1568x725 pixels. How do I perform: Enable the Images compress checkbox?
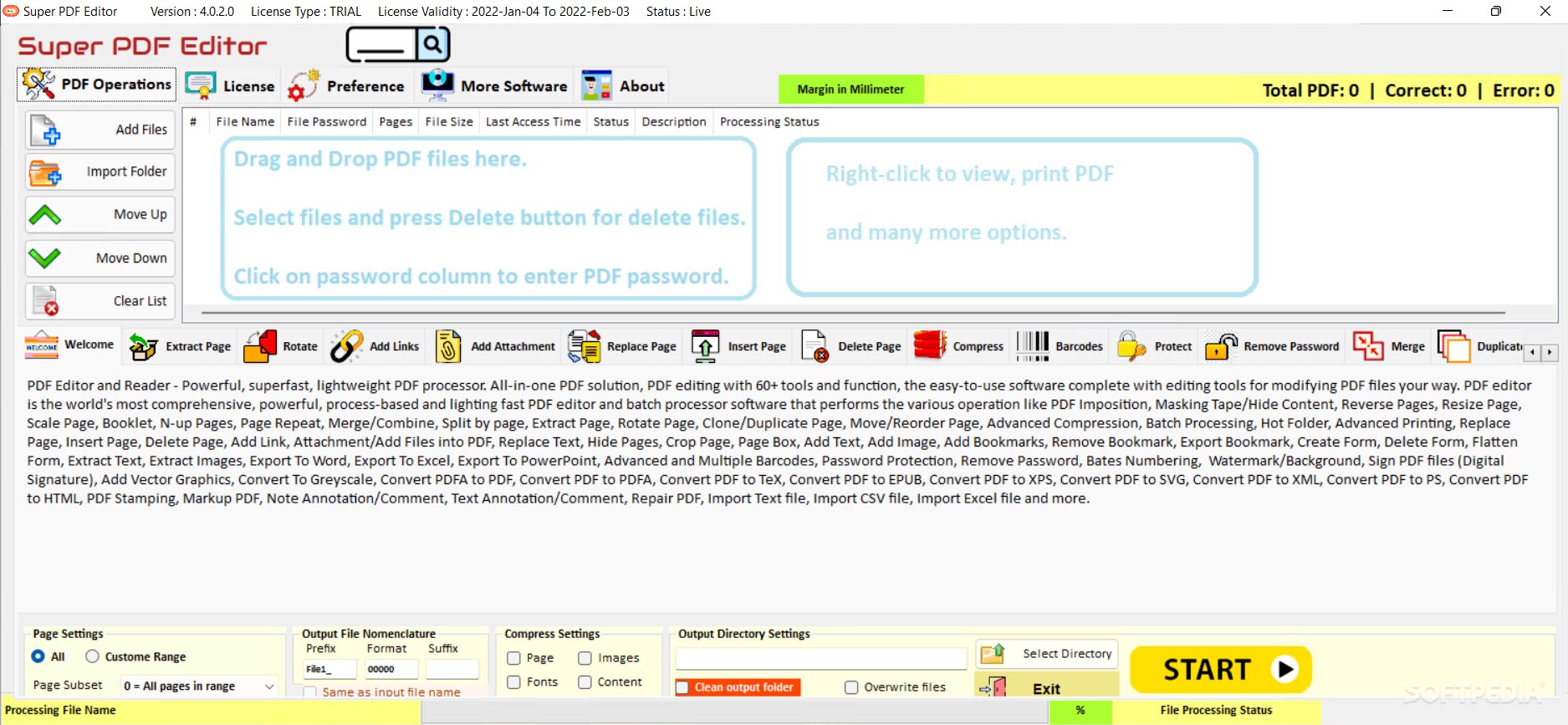pyautogui.click(x=585, y=658)
